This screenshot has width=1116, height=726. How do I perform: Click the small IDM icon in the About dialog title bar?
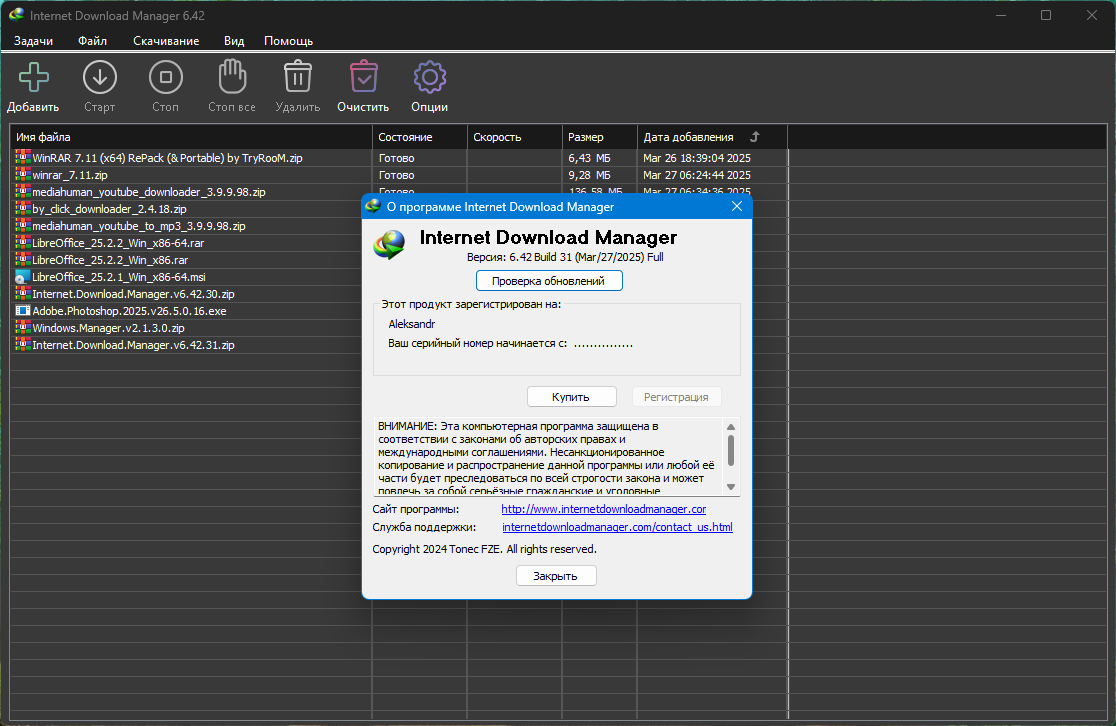coord(373,206)
